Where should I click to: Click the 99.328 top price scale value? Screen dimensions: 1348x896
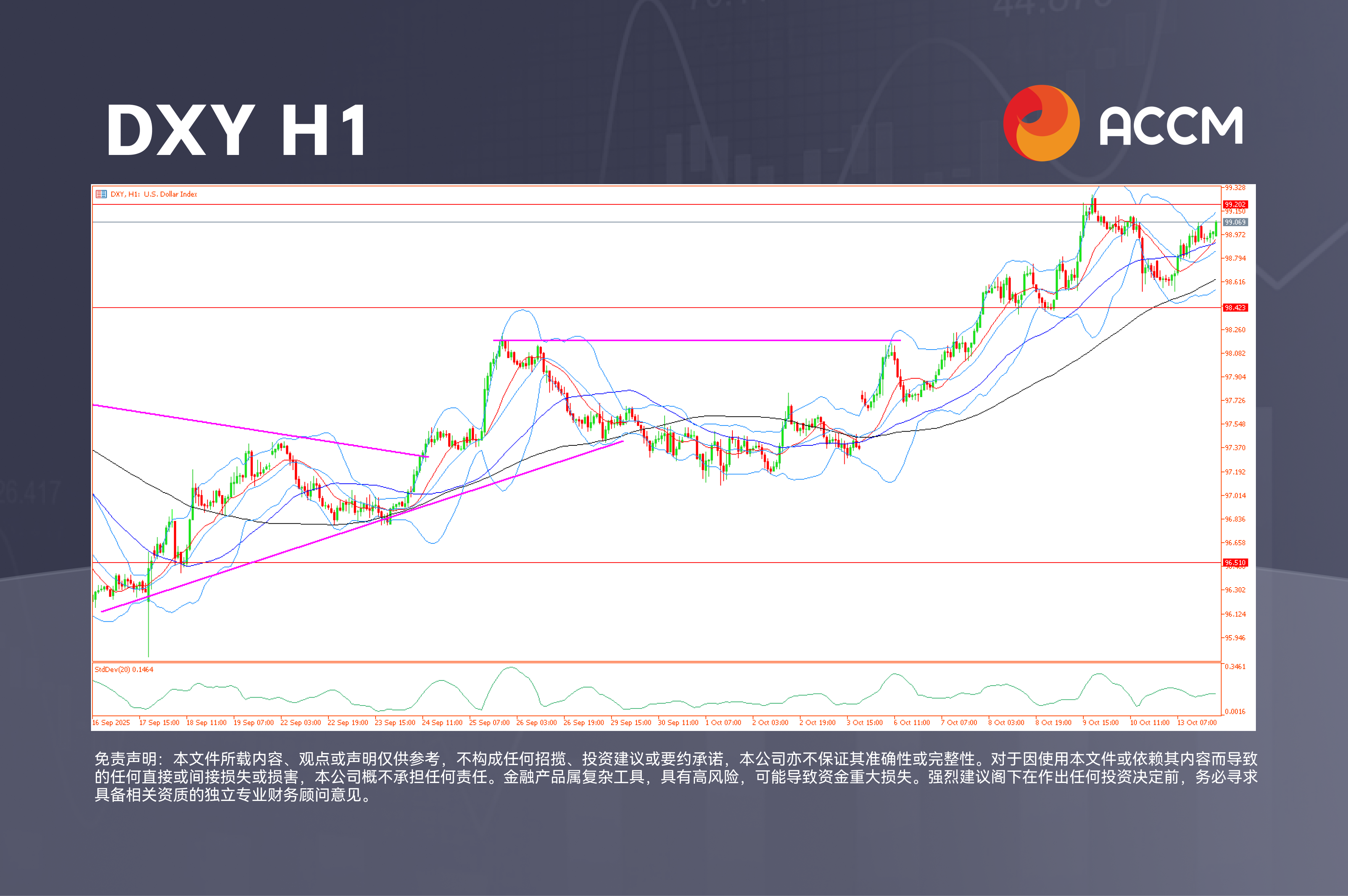click(x=1235, y=188)
